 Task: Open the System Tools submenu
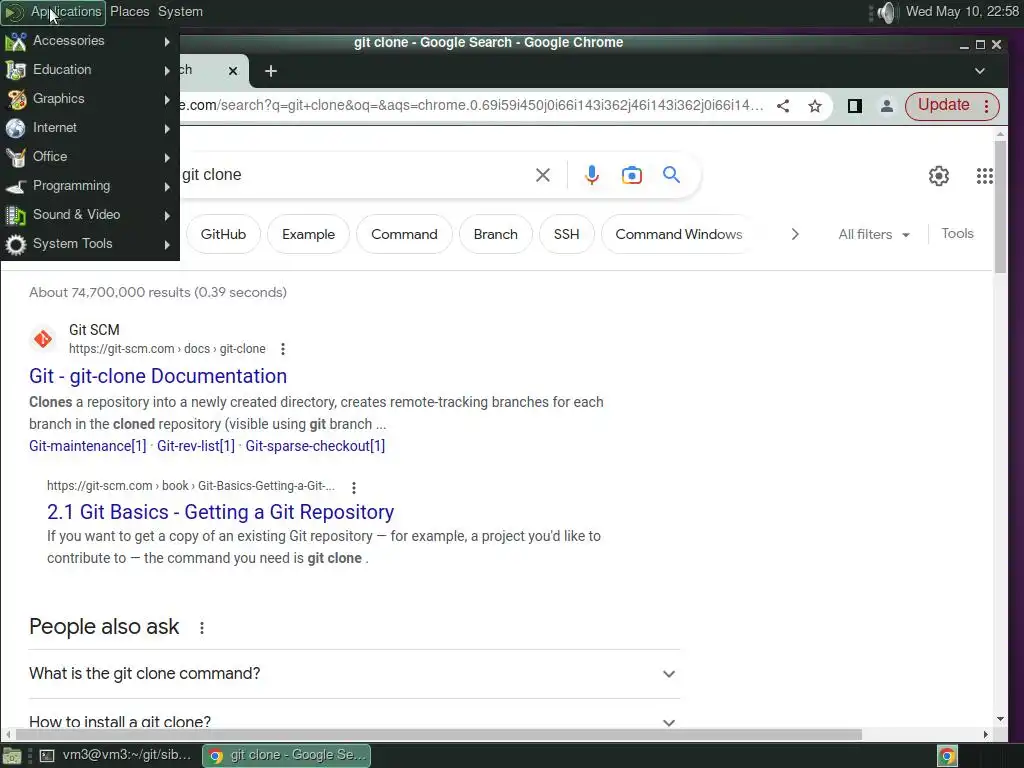coord(89,244)
